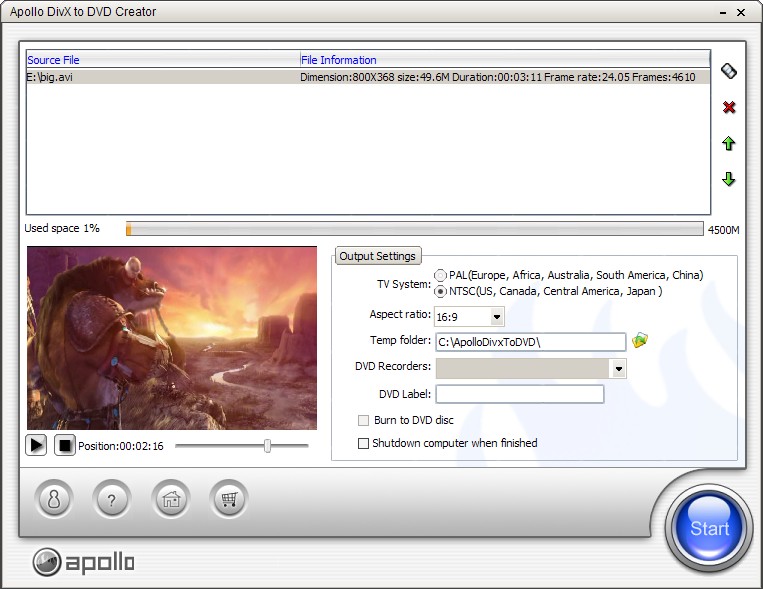Screen dimensions: 763x589
Task: Expand the Aspect ratio dropdown
Action: coord(497,317)
